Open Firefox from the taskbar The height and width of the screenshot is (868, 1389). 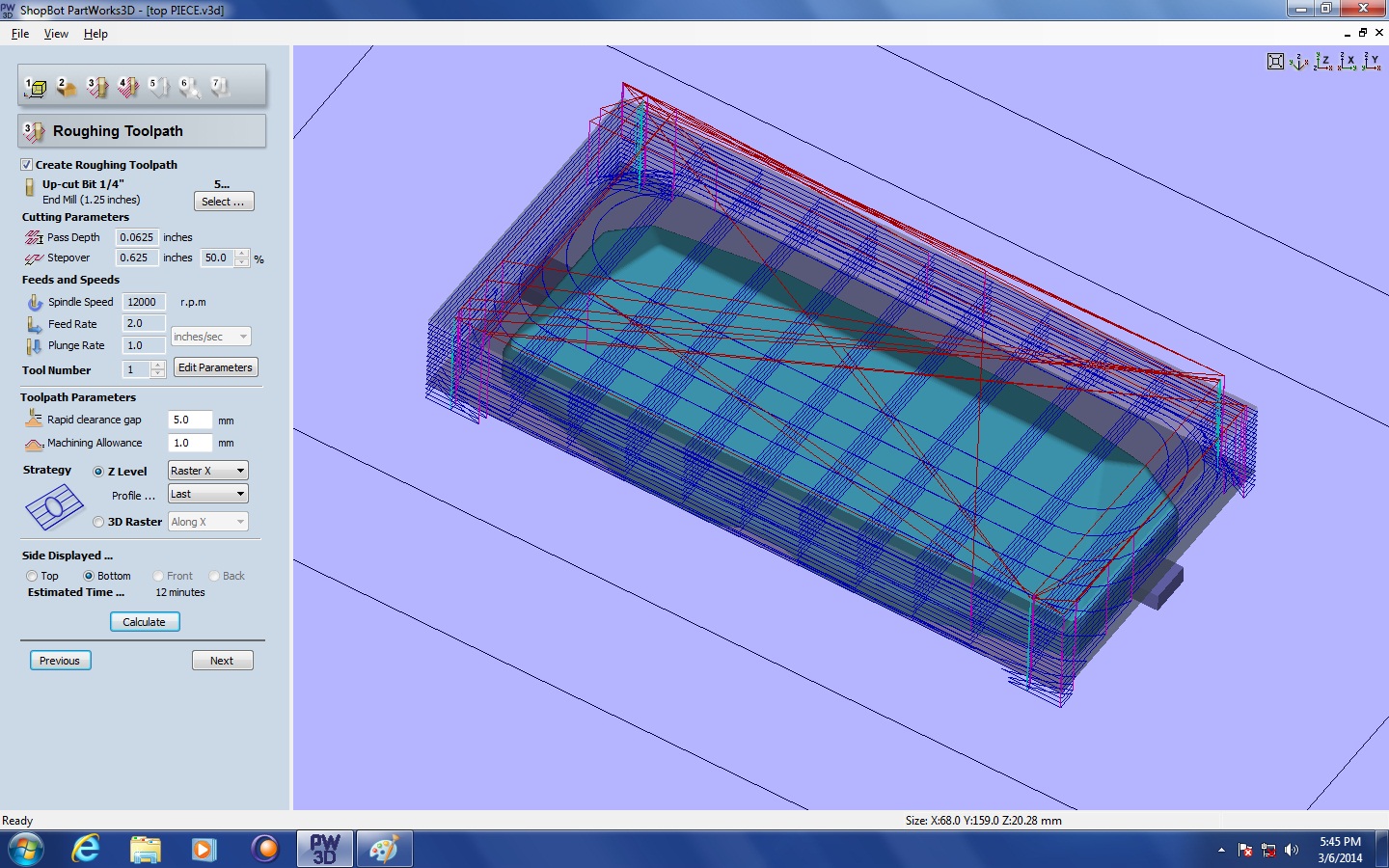(x=264, y=849)
